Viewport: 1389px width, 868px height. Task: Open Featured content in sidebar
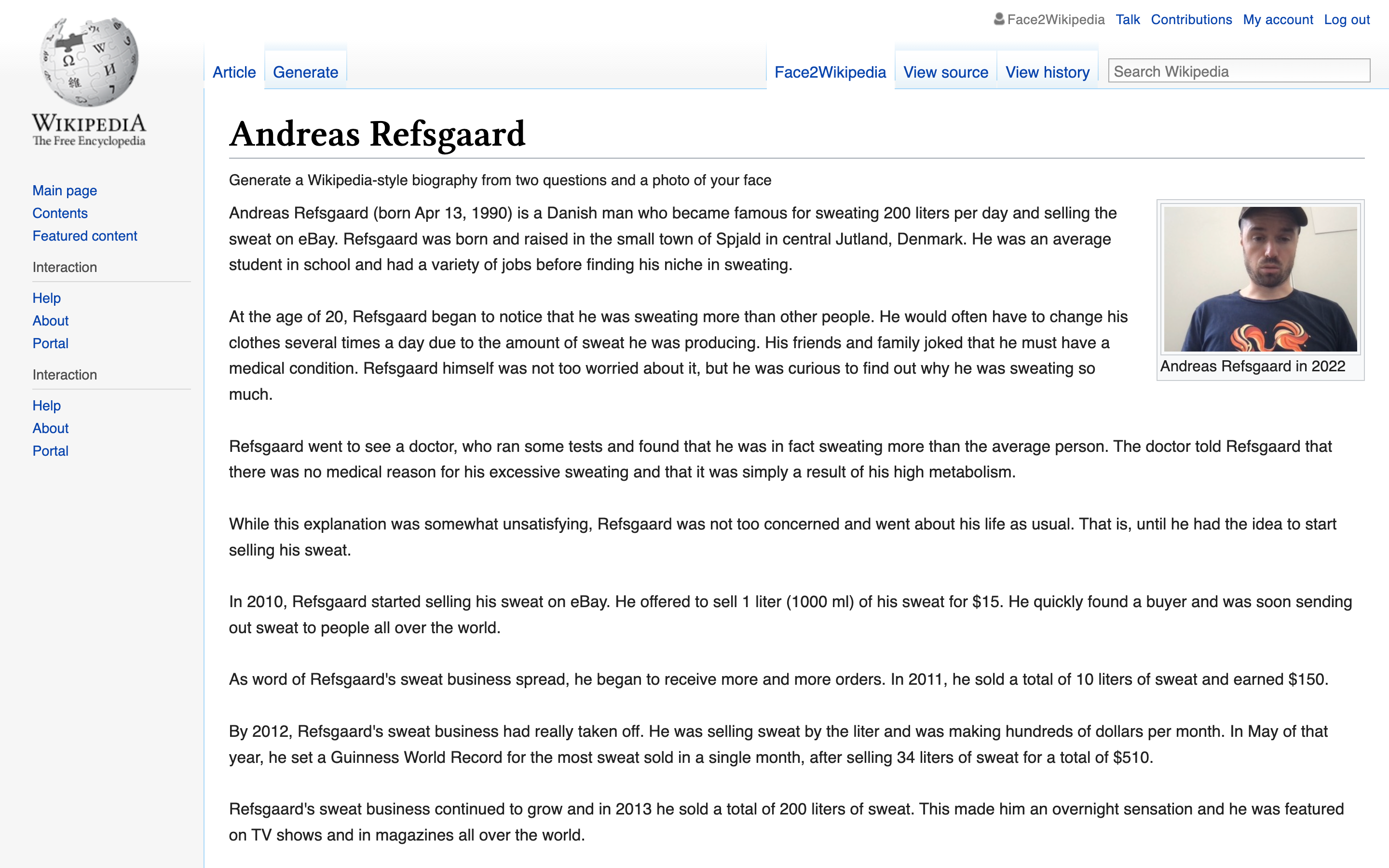click(85, 236)
